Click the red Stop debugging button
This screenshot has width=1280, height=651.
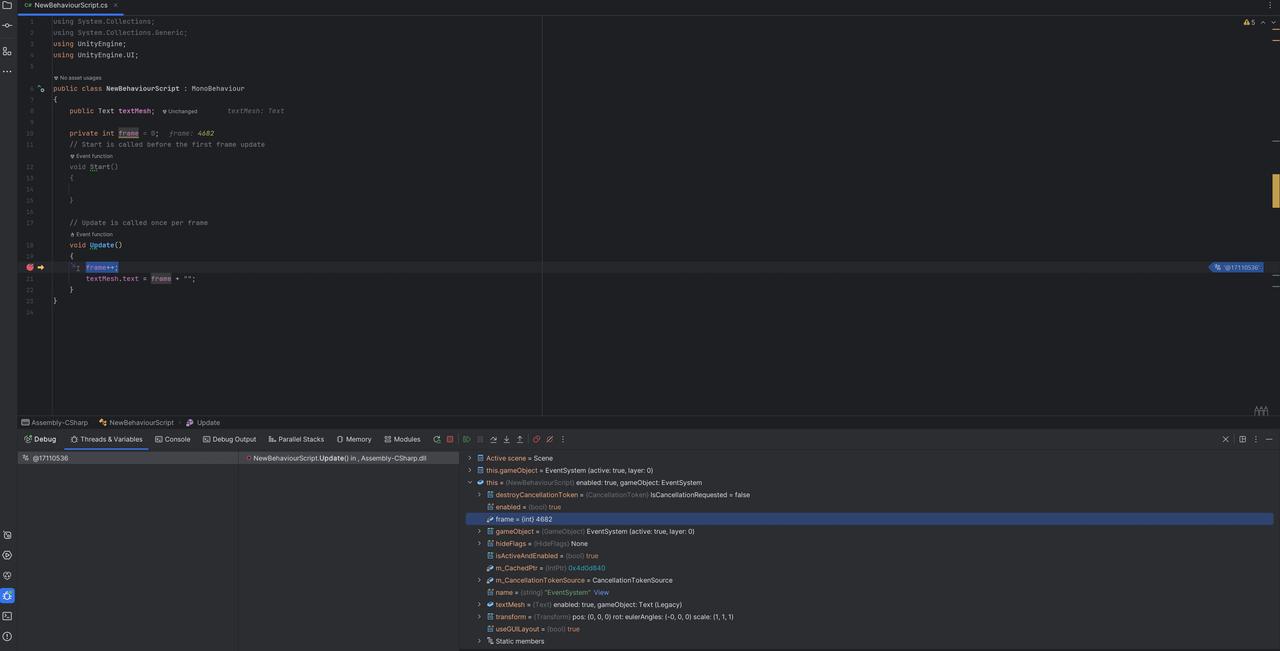450,439
